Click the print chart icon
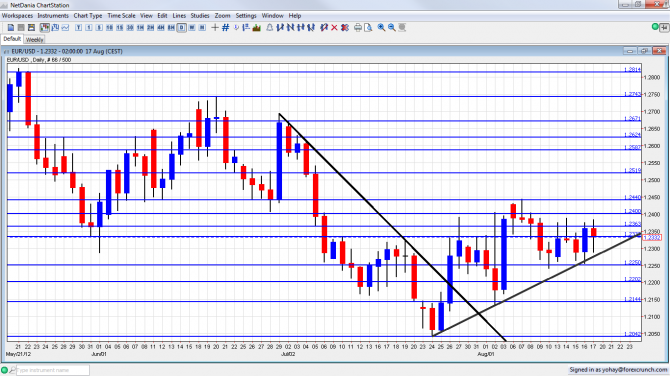This screenshot has height=376, width=670. click(x=358, y=27)
